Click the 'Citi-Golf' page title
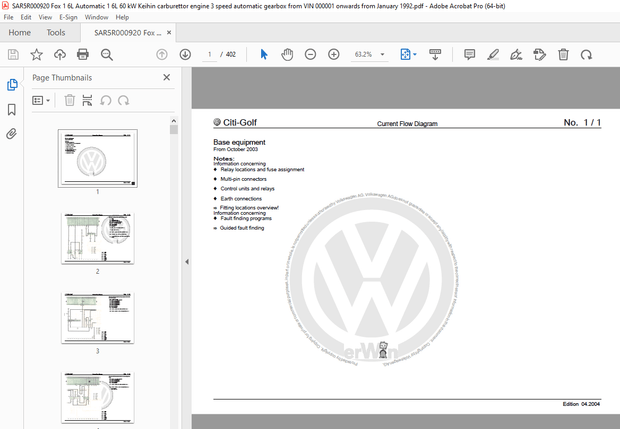The image size is (620, 429). [x=240, y=123]
